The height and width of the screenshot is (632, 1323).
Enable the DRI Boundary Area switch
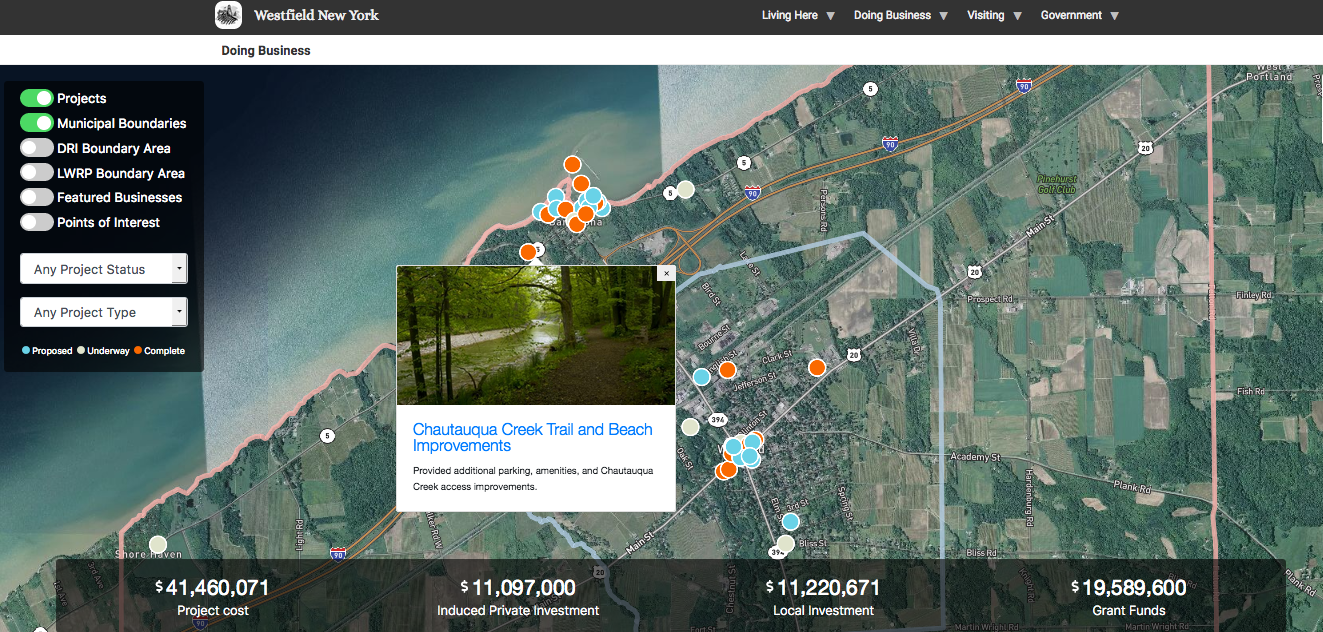click(x=37, y=148)
